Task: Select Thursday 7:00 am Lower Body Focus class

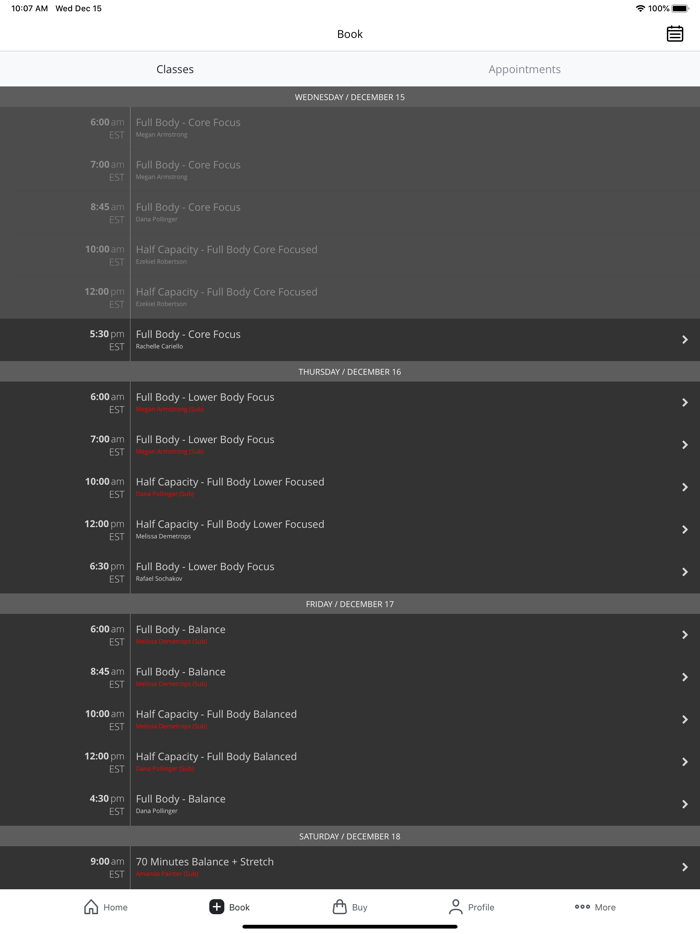Action: [205, 440]
